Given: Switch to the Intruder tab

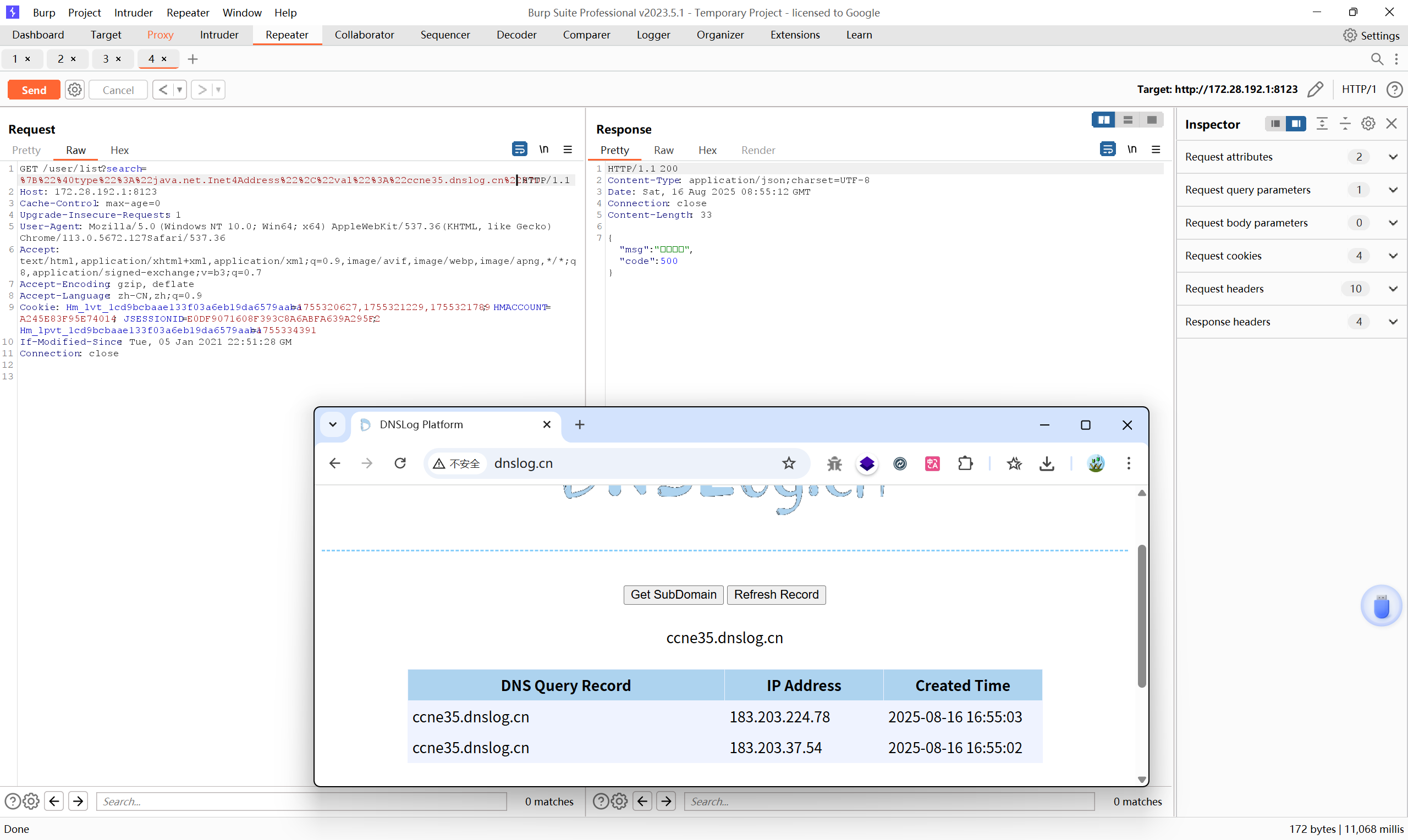Looking at the screenshot, I should click(x=218, y=35).
